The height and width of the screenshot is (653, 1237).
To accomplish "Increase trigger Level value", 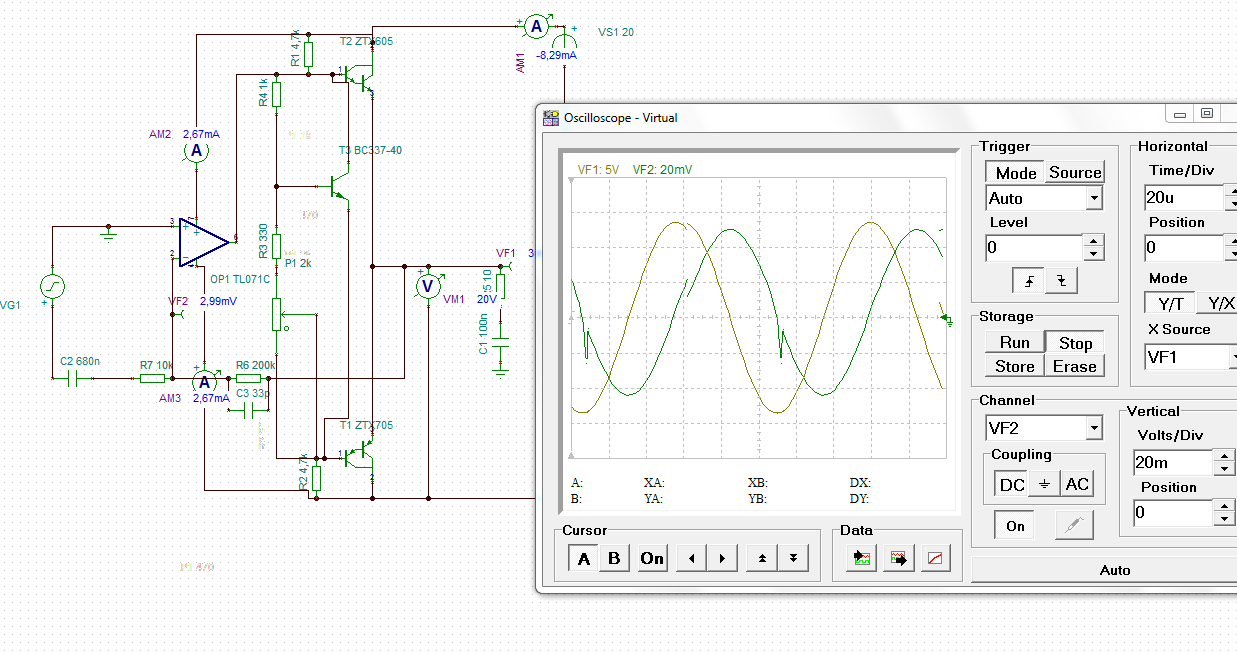I will click(x=1093, y=241).
